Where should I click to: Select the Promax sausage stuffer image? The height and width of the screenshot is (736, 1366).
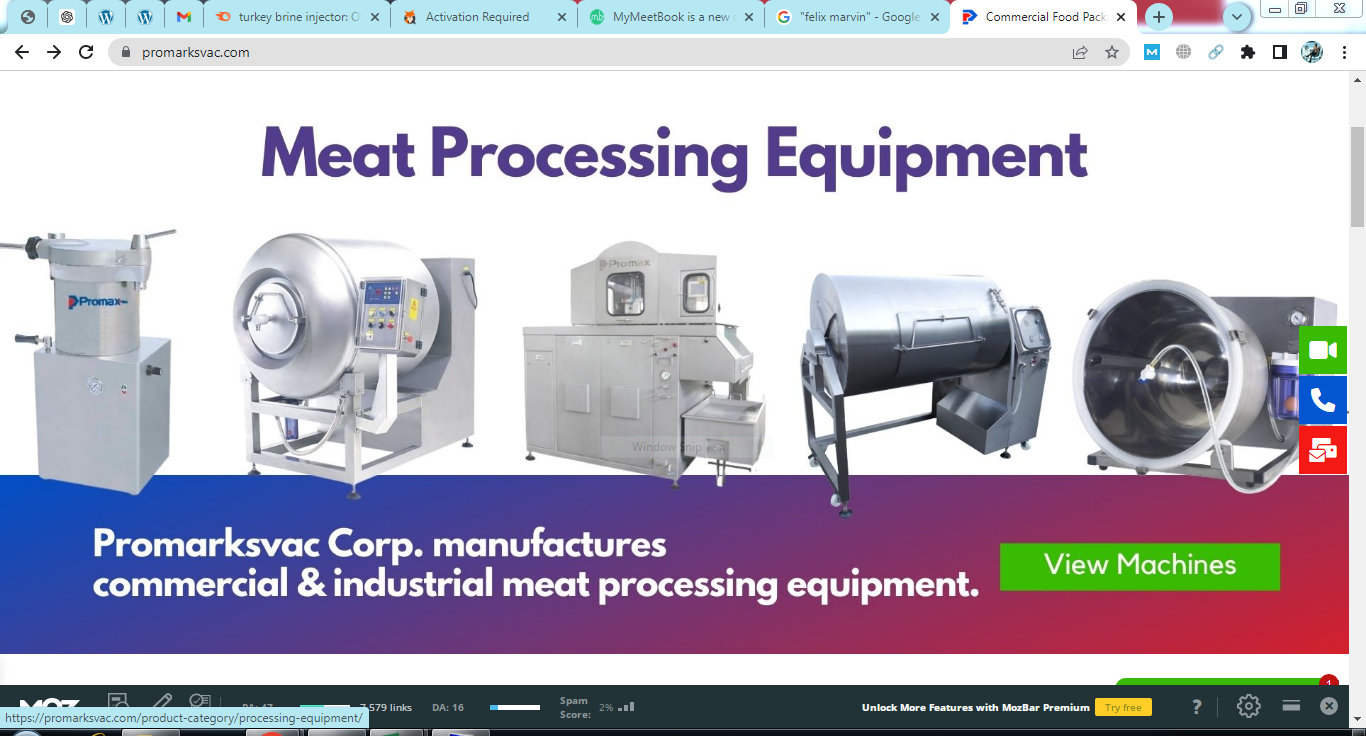coord(88,362)
